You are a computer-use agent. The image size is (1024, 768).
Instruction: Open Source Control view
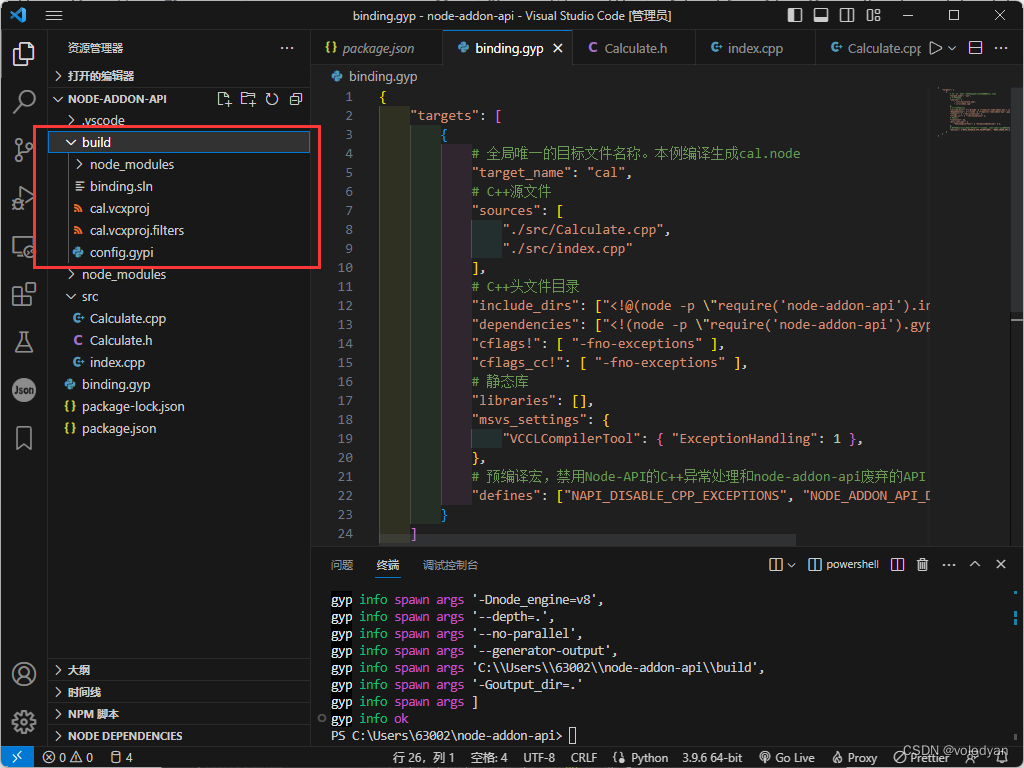pyautogui.click(x=24, y=150)
